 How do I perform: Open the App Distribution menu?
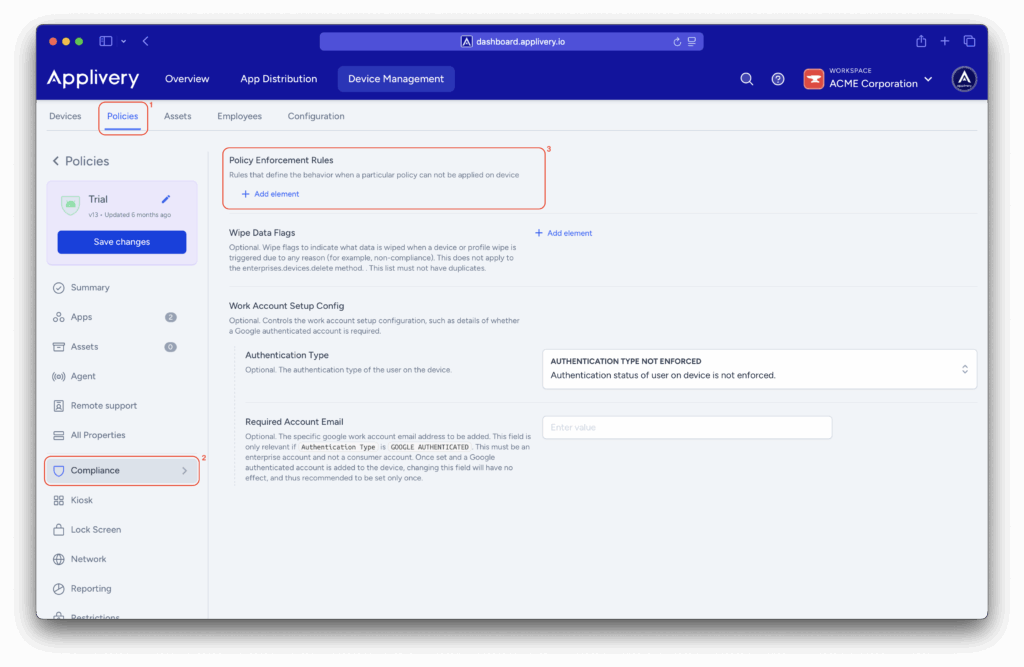pyautogui.click(x=278, y=79)
